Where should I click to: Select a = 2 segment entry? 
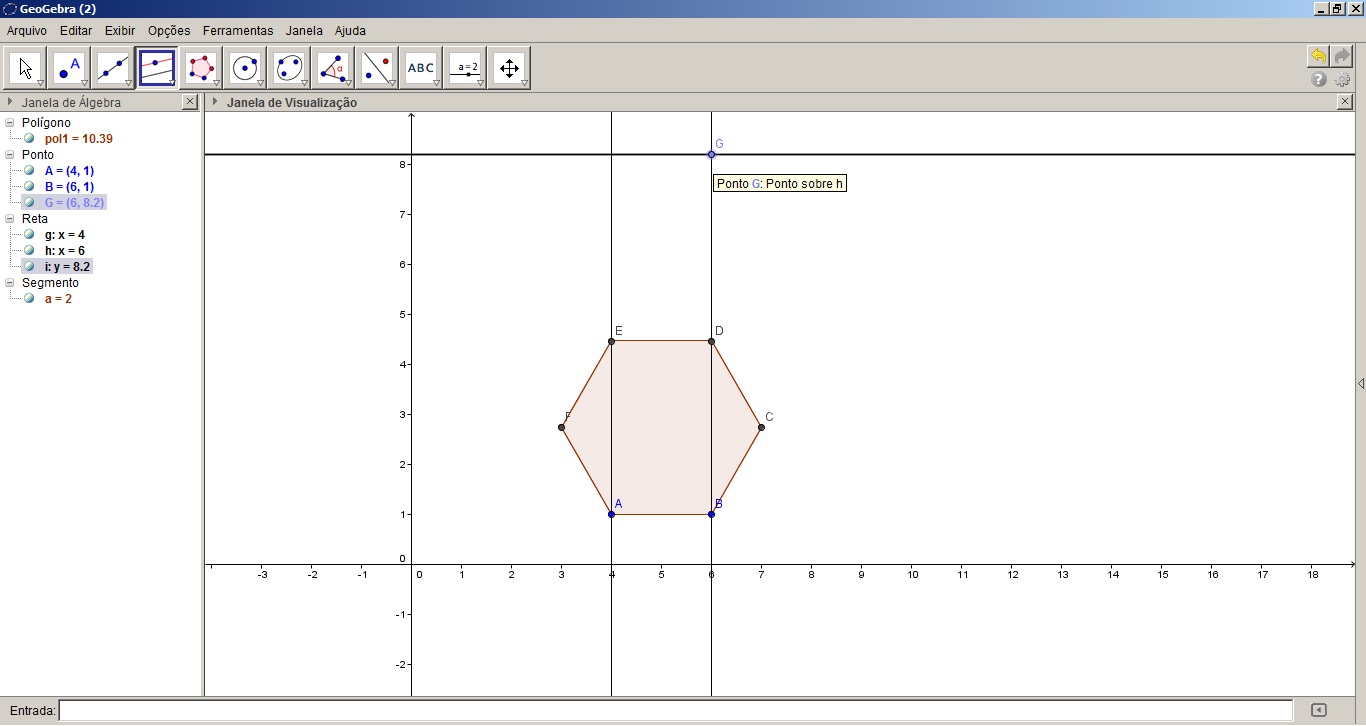(58, 299)
